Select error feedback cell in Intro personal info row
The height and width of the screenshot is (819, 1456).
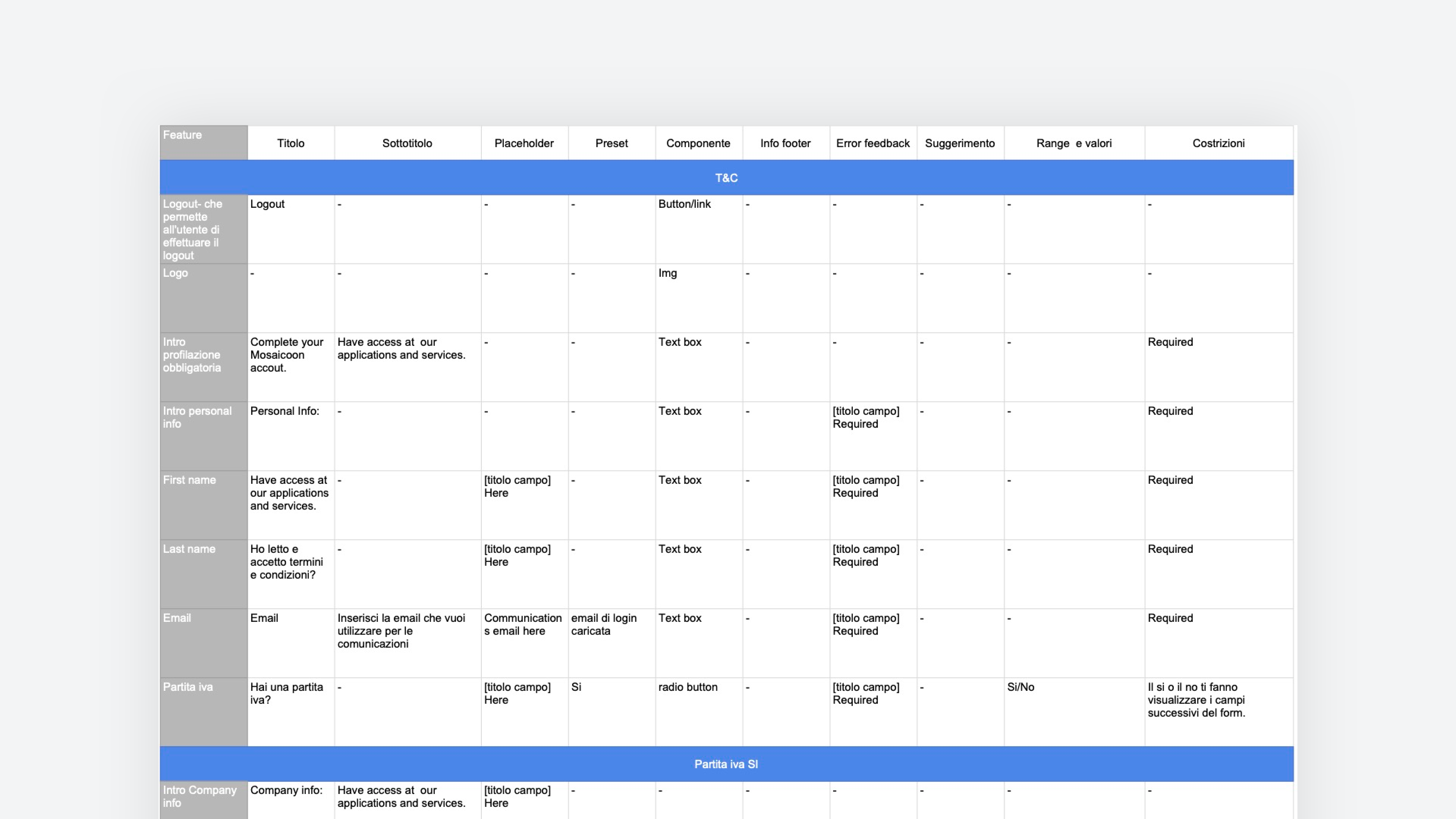[x=873, y=436]
